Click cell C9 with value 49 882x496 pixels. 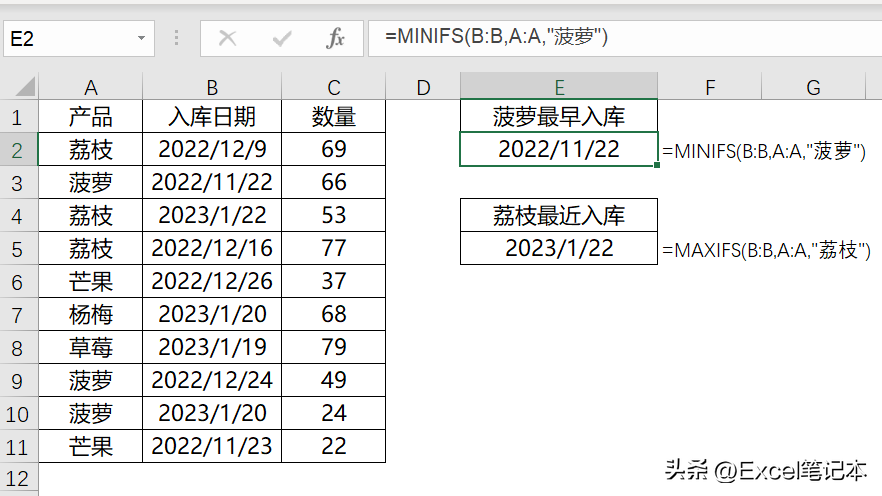334,381
